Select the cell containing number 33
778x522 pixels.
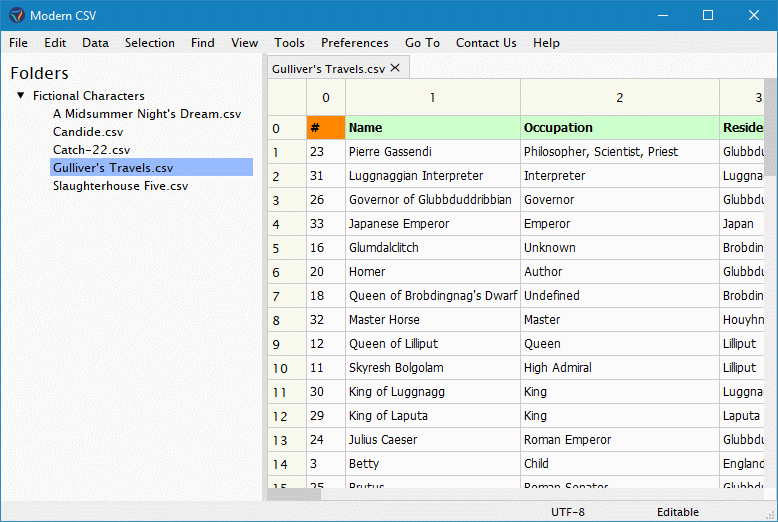tap(326, 224)
